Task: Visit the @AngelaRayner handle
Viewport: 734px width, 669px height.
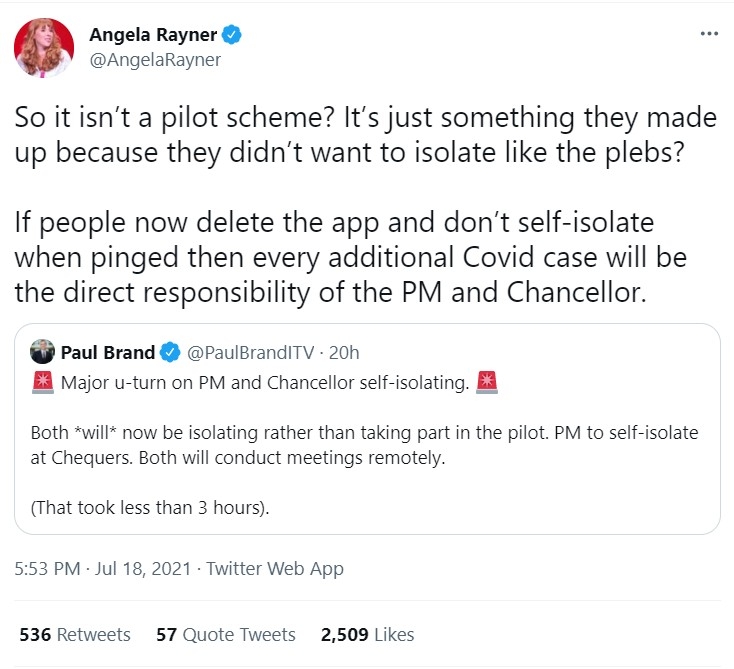Action: click(x=155, y=59)
